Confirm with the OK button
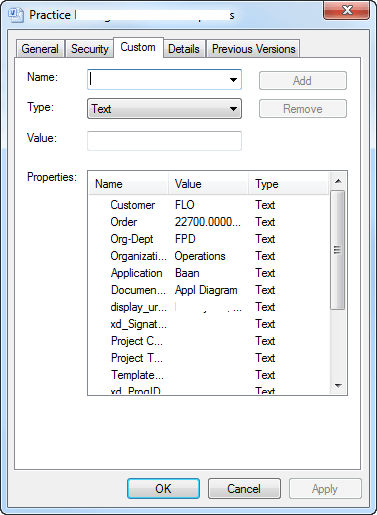Image resolution: width=377 pixels, height=515 pixels. 163,489
